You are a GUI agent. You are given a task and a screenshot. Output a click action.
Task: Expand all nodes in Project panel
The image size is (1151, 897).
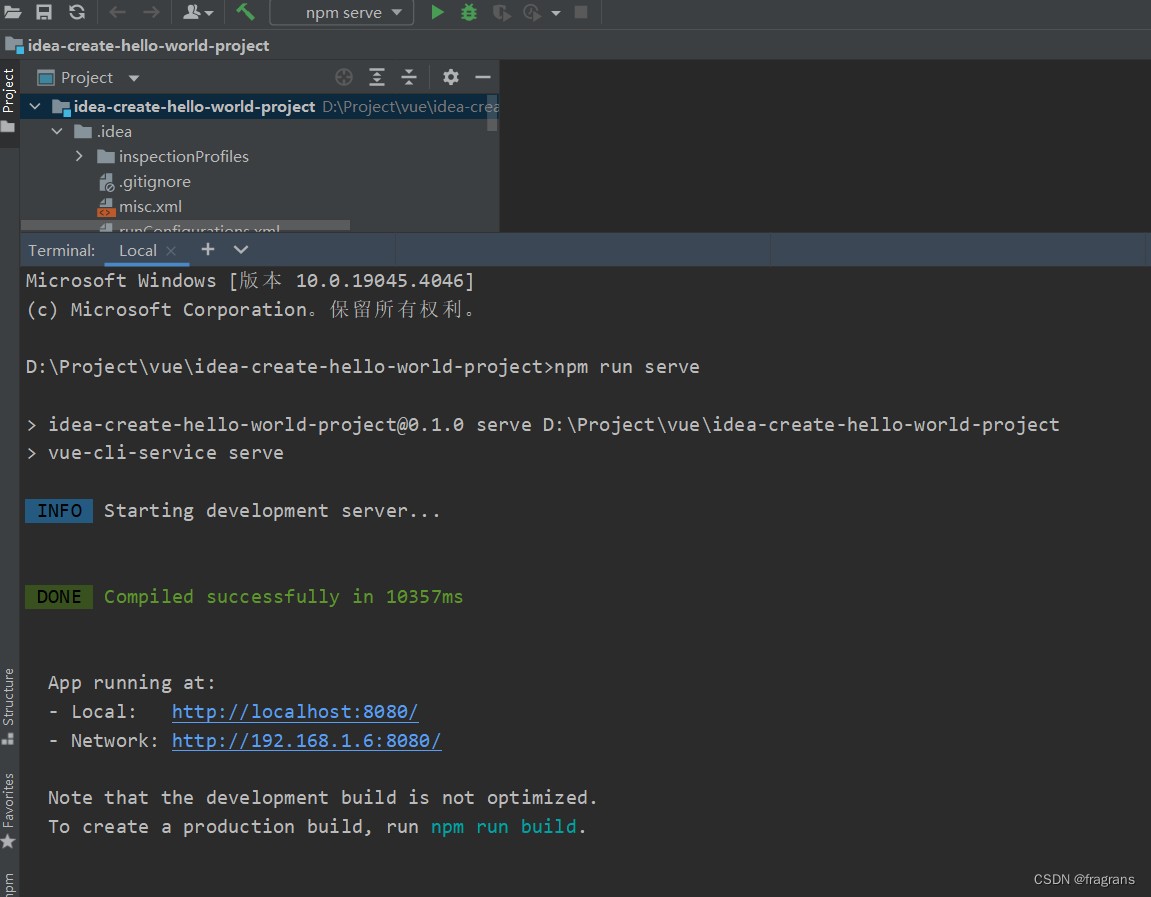(x=377, y=77)
